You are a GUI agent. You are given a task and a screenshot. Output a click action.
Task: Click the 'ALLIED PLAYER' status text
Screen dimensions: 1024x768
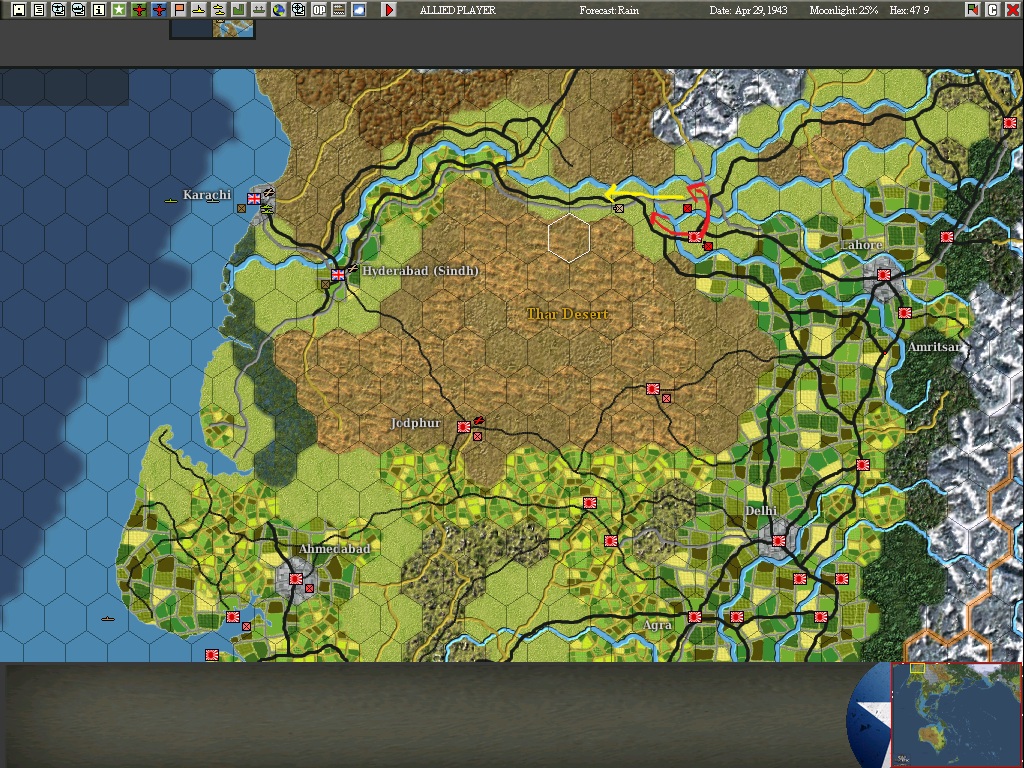(458, 10)
